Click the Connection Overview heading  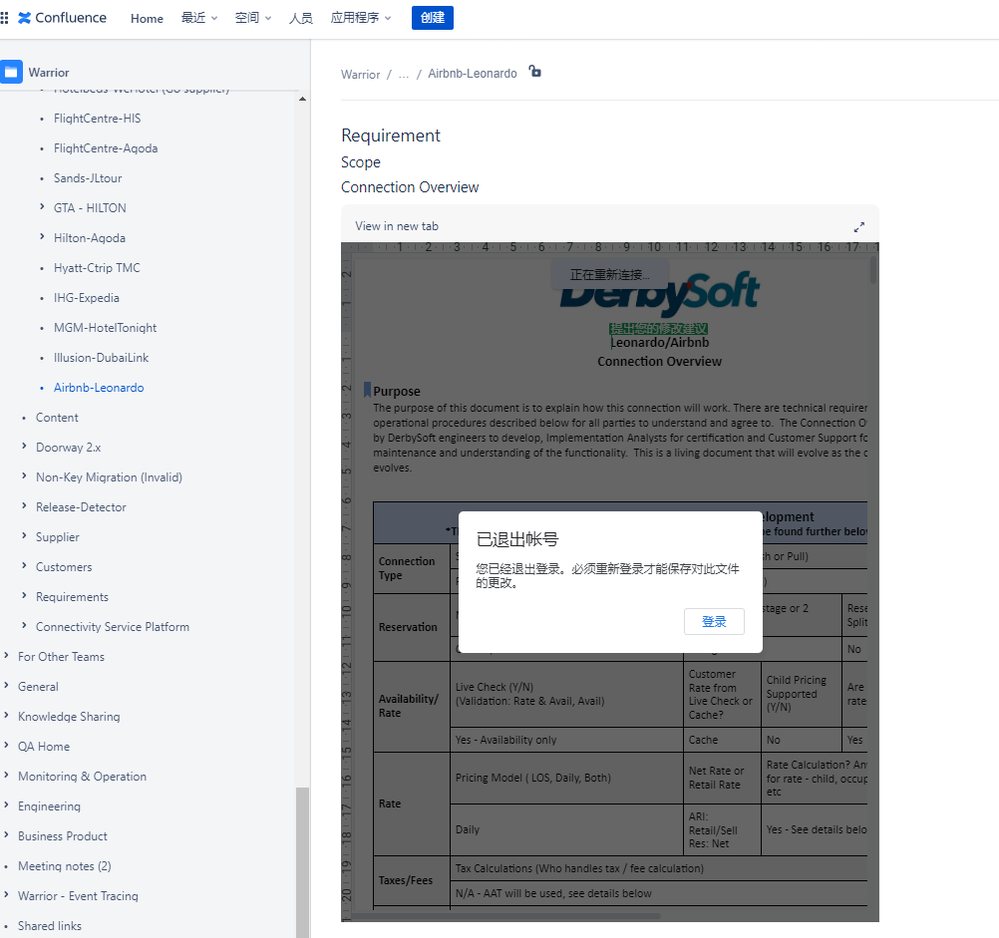pos(410,187)
